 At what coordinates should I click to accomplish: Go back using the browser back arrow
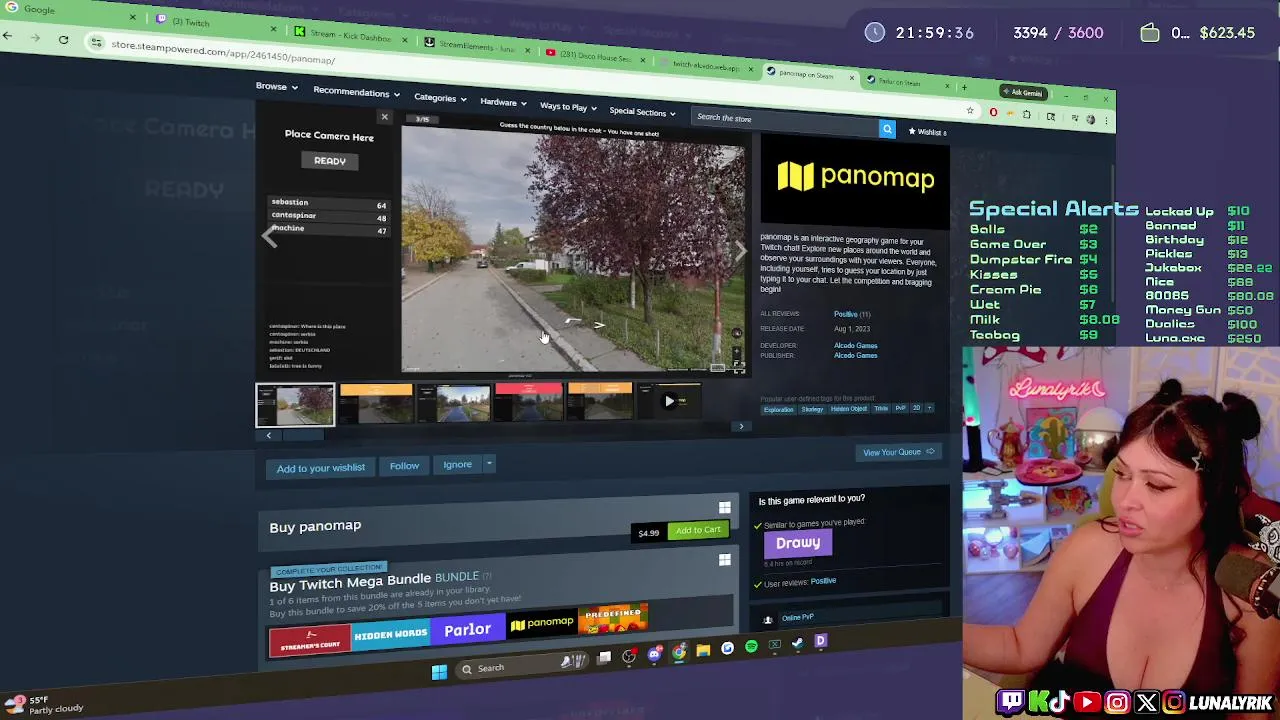(x=8, y=36)
